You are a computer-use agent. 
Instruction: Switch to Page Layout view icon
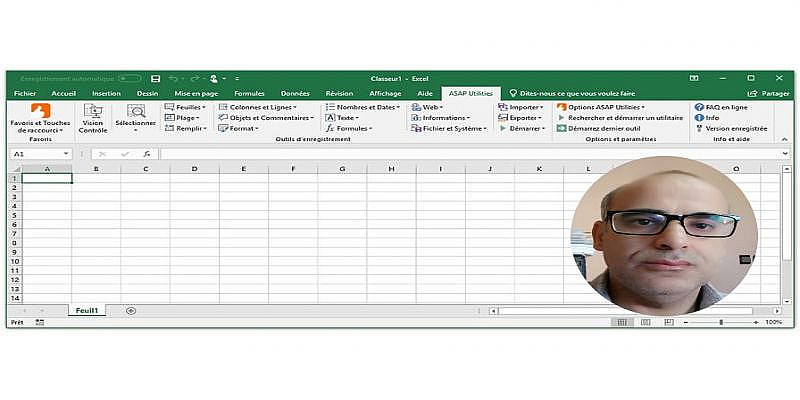tap(645, 322)
